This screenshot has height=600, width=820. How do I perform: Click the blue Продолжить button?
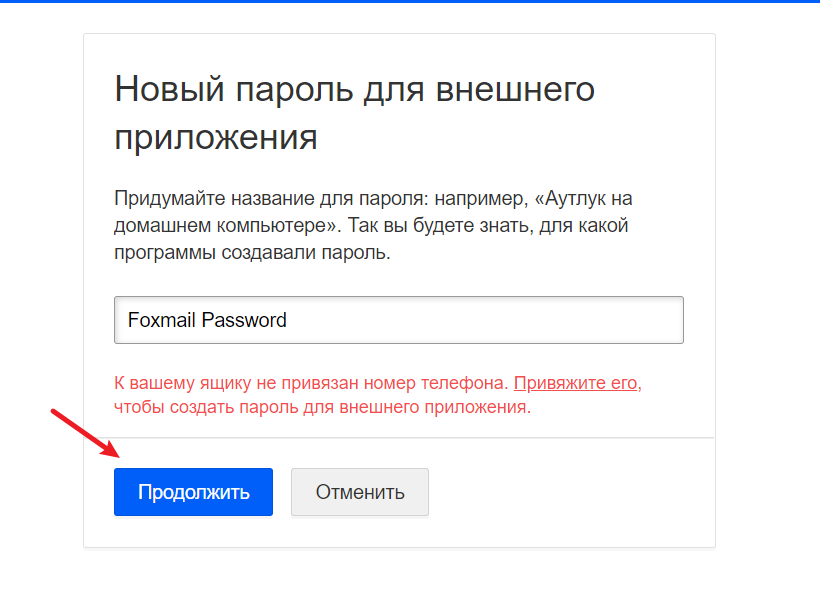tap(193, 492)
